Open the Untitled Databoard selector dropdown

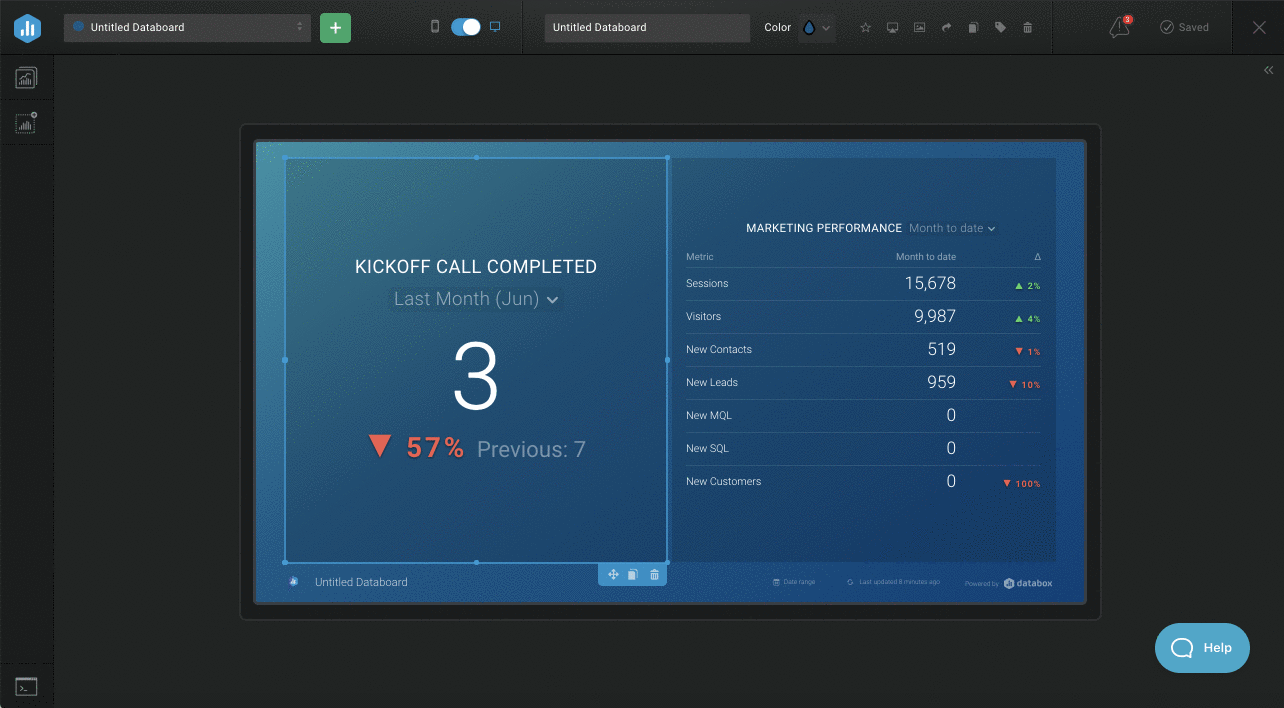(188, 28)
